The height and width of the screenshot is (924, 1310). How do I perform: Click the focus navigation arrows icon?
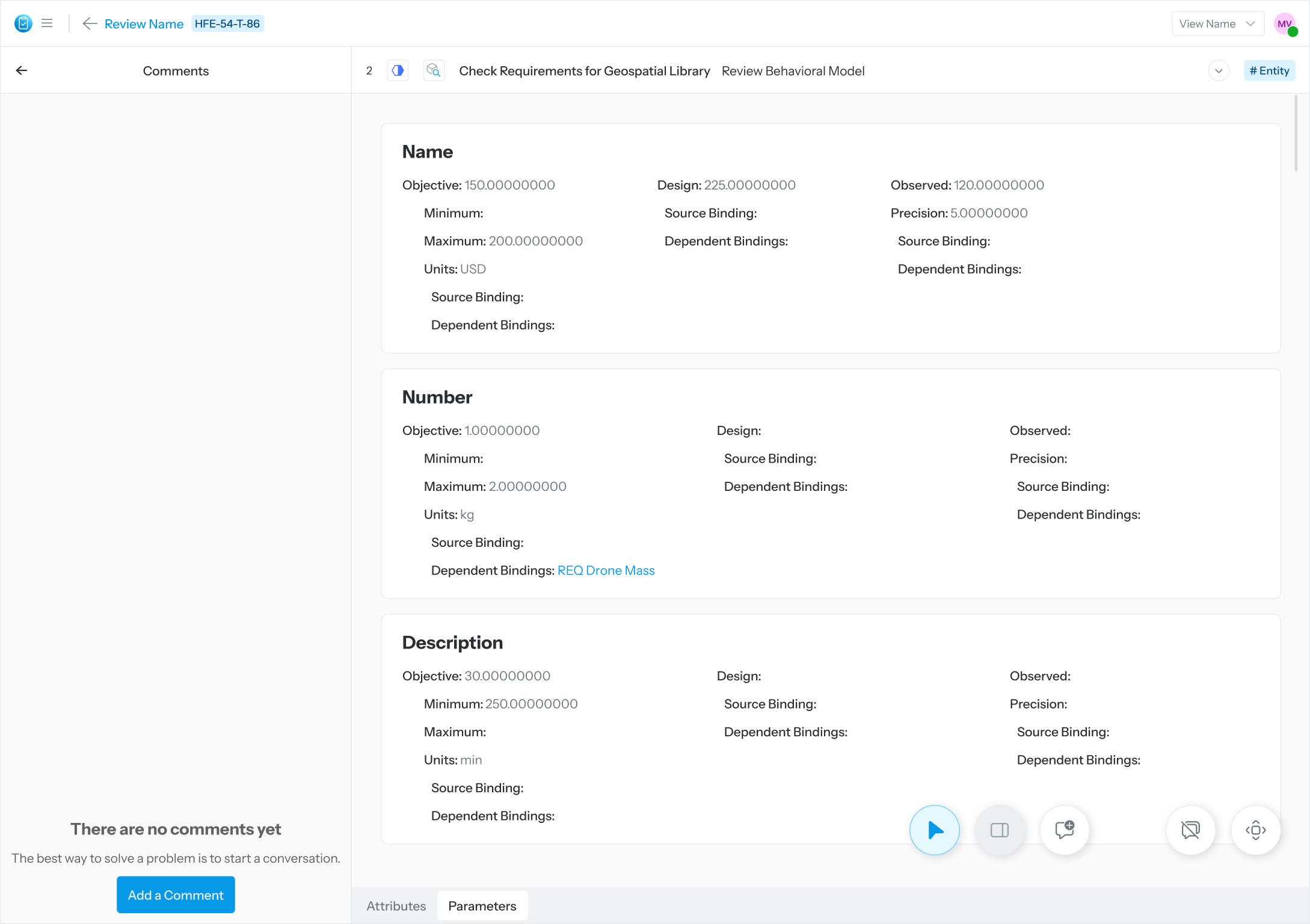pos(1255,830)
